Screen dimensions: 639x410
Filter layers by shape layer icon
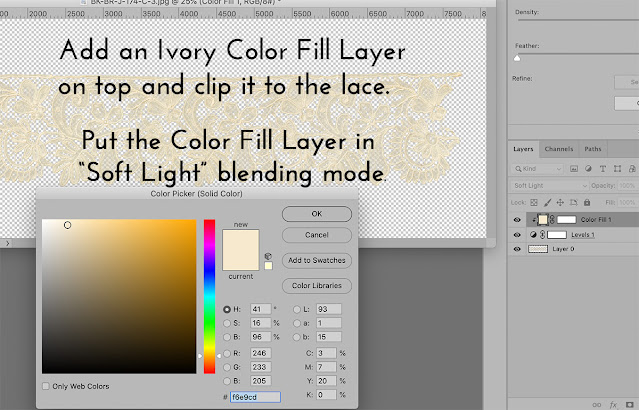(x=617, y=169)
